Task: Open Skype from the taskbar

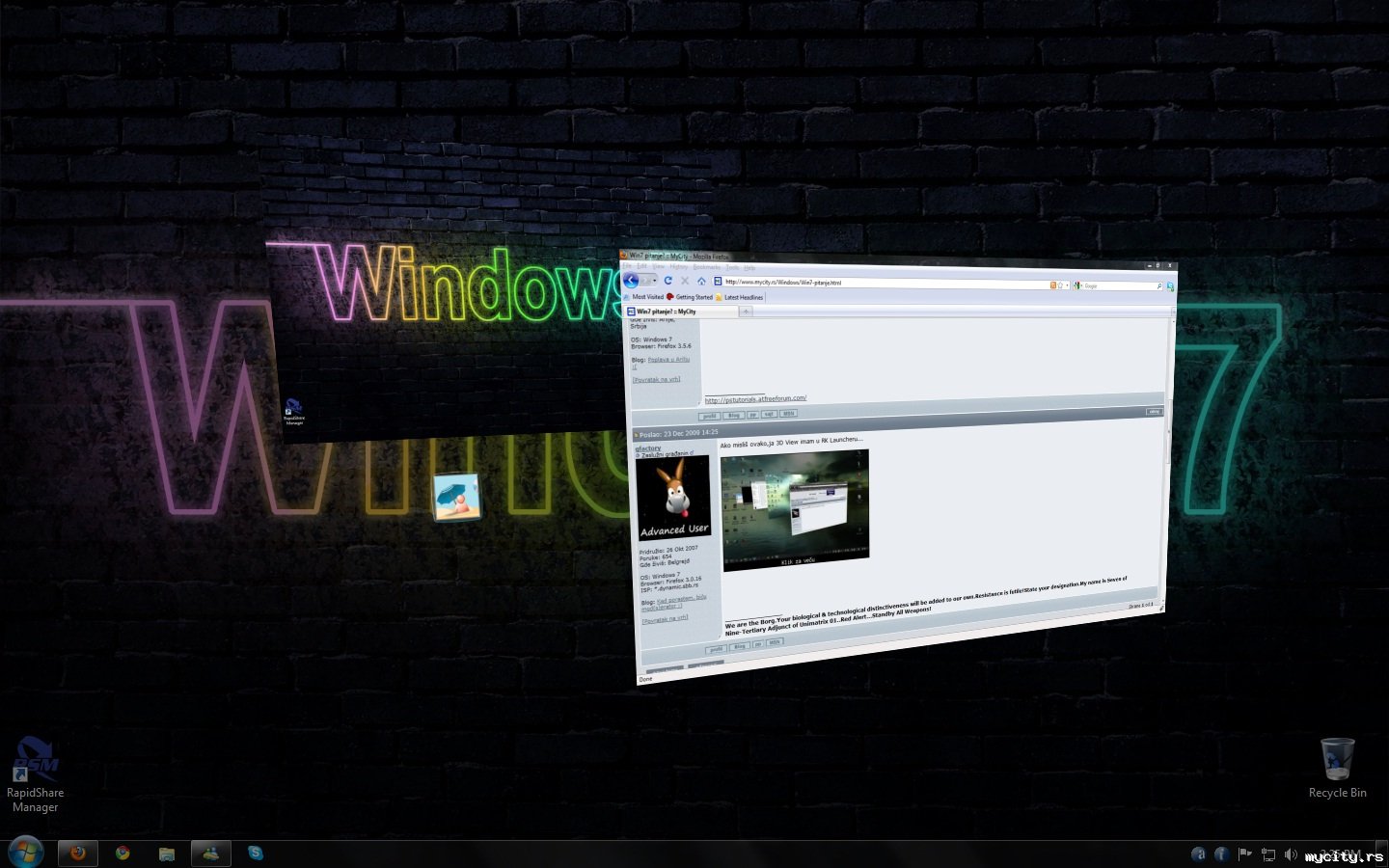Action: coord(255,853)
